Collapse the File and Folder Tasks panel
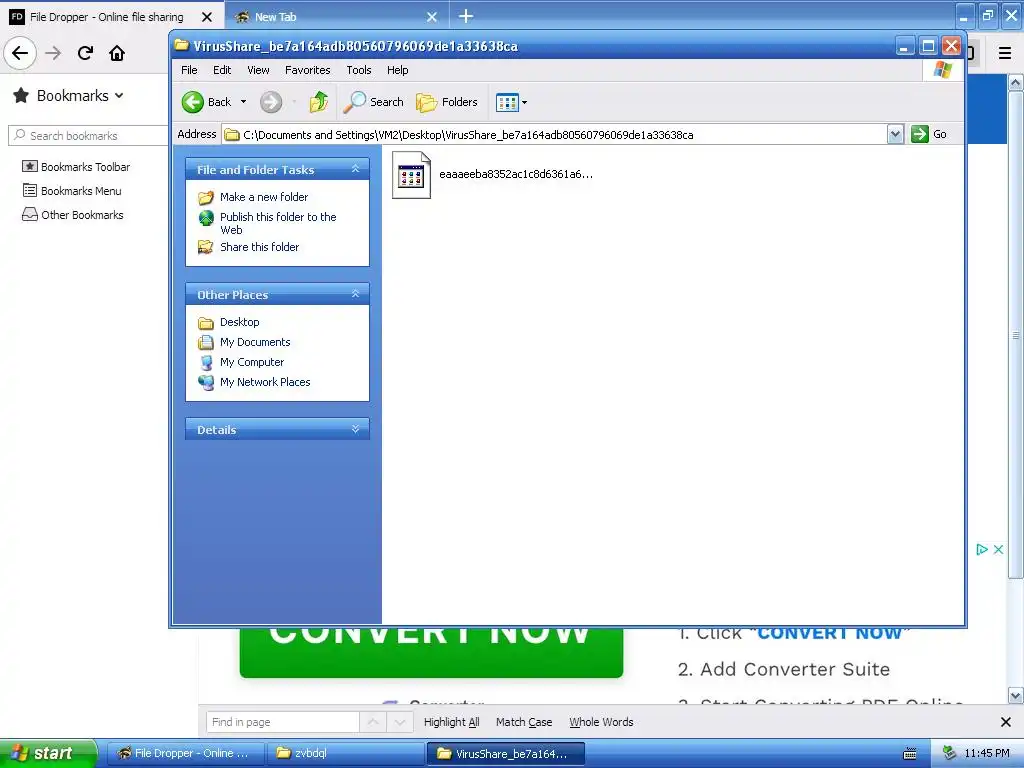Screen dimensions: 1024x768 coord(355,169)
